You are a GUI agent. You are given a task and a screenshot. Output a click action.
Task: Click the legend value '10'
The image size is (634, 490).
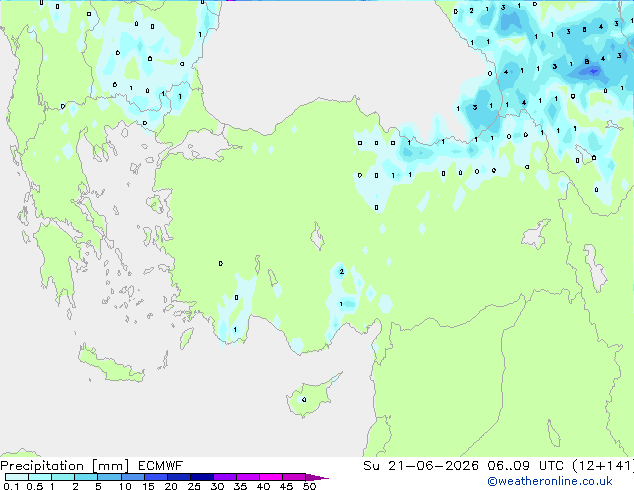[x=125, y=486]
